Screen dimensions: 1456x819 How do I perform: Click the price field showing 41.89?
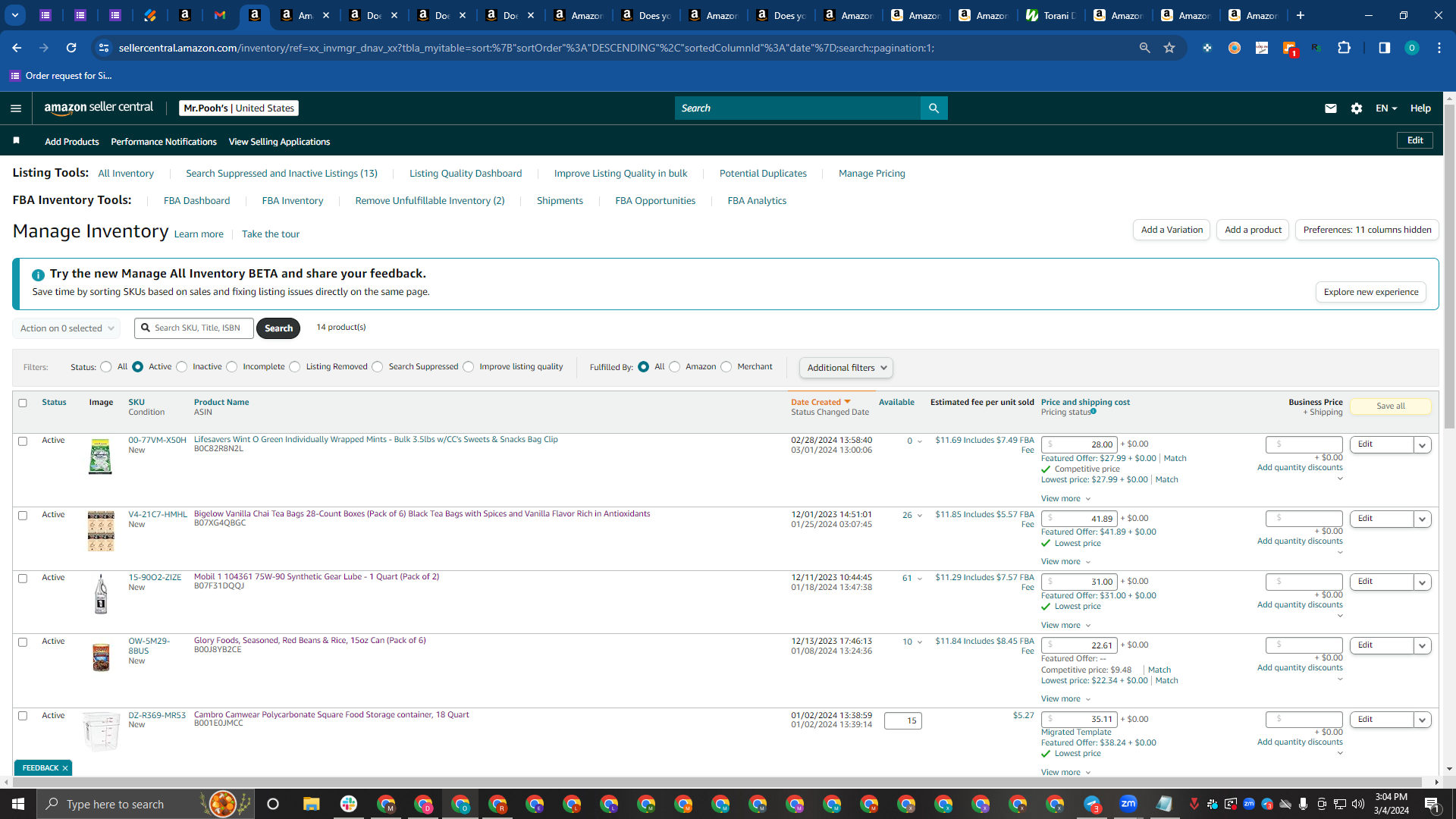point(1079,519)
